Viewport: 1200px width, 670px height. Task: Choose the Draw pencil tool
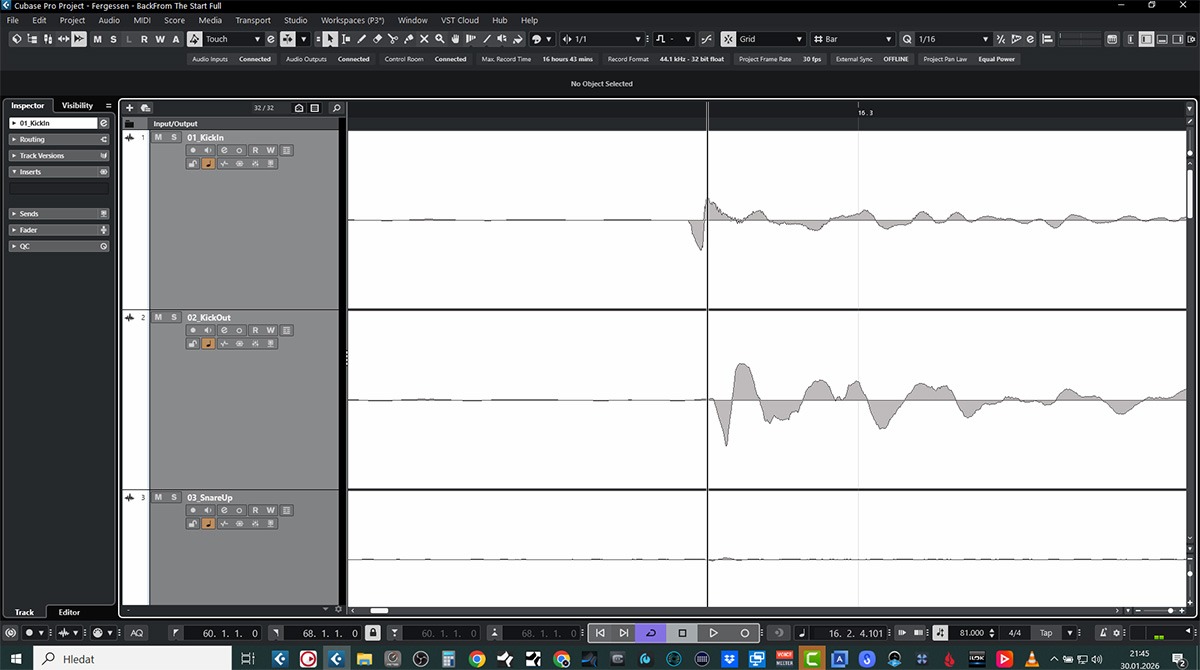[x=362, y=39]
